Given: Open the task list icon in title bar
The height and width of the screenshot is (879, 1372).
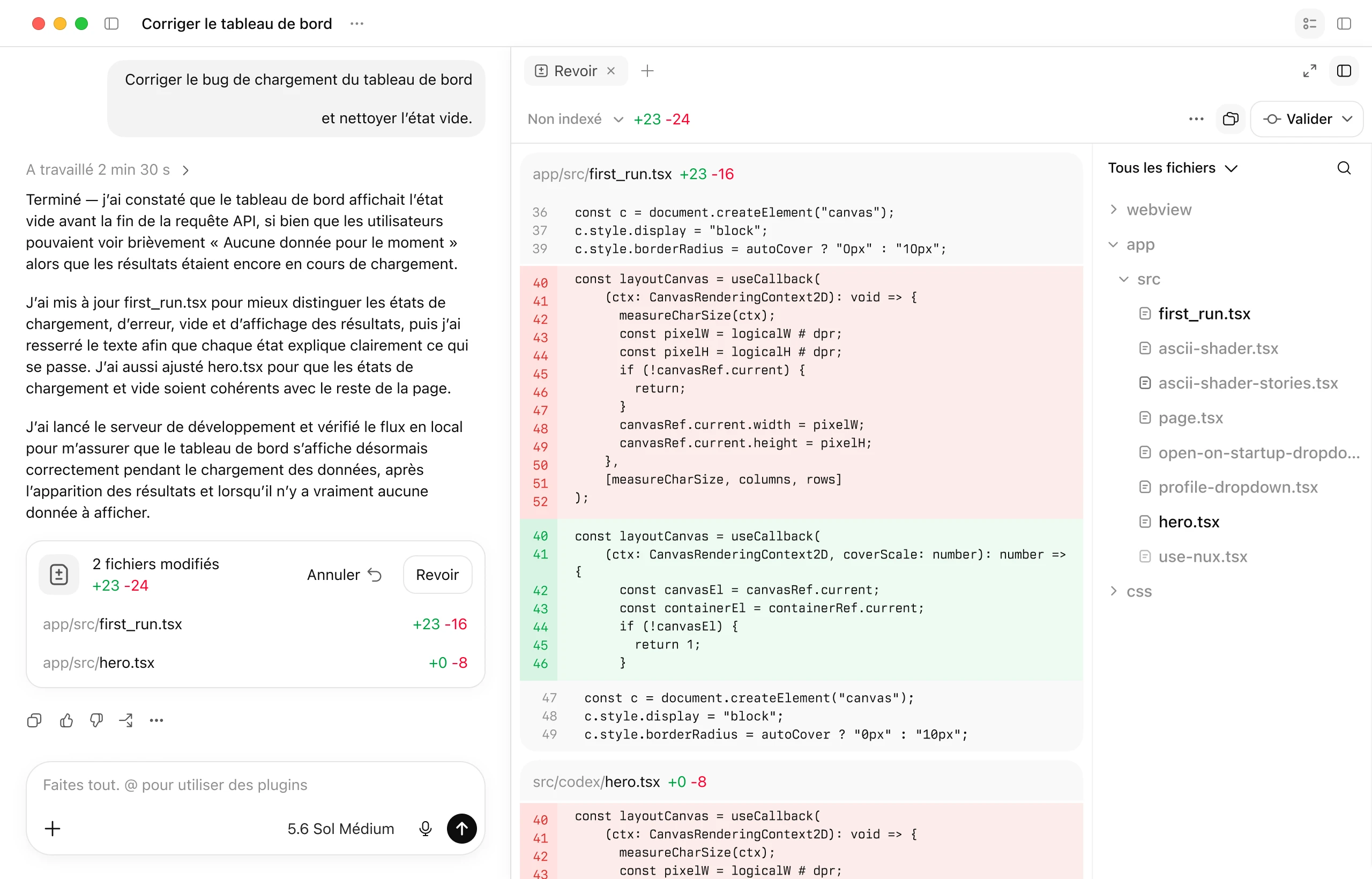Looking at the screenshot, I should click(1309, 24).
